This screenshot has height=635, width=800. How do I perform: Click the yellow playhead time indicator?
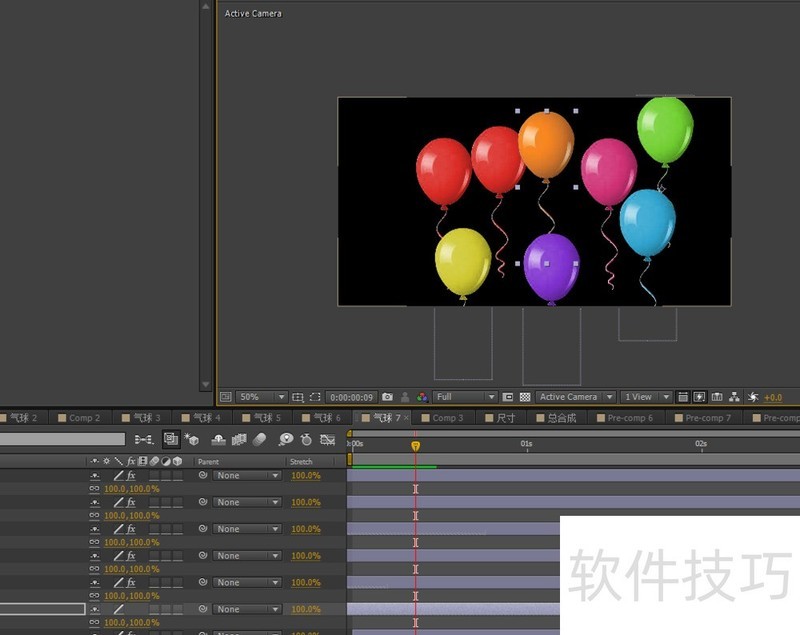coord(415,446)
